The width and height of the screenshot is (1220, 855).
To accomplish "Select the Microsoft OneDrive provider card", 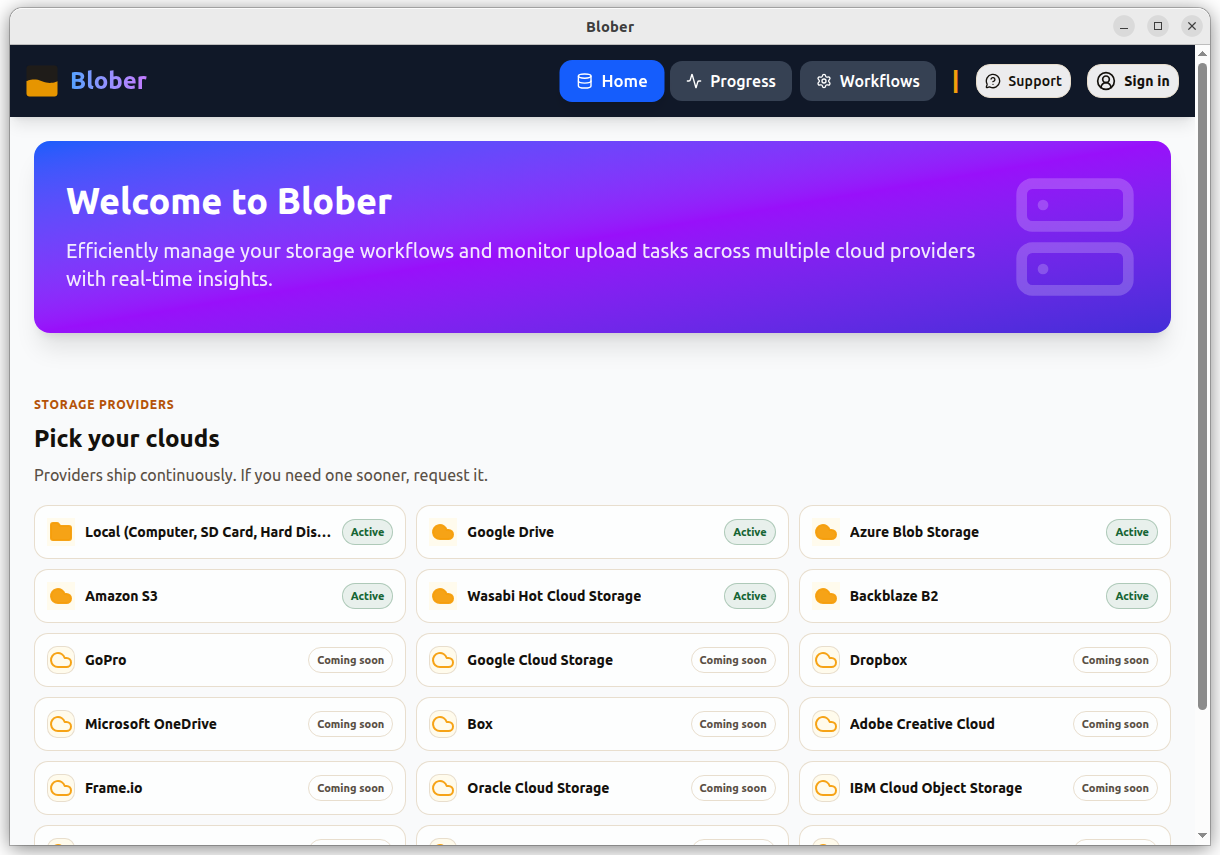I will point(219,724).
